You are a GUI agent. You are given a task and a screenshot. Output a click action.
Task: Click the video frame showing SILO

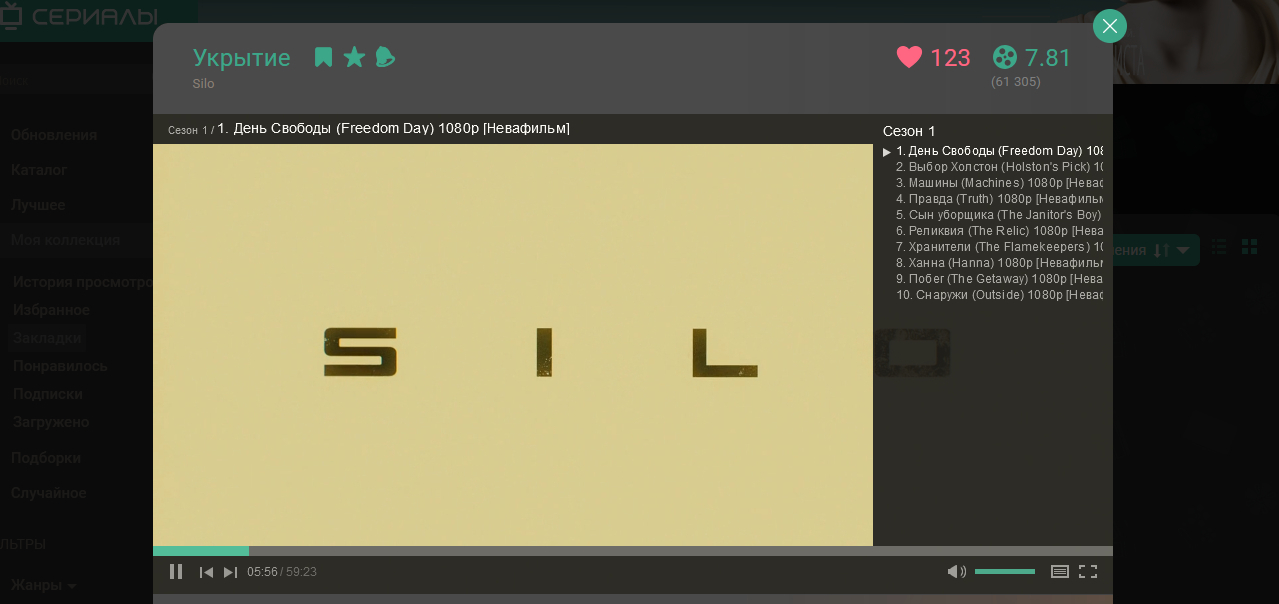[513, 345]
